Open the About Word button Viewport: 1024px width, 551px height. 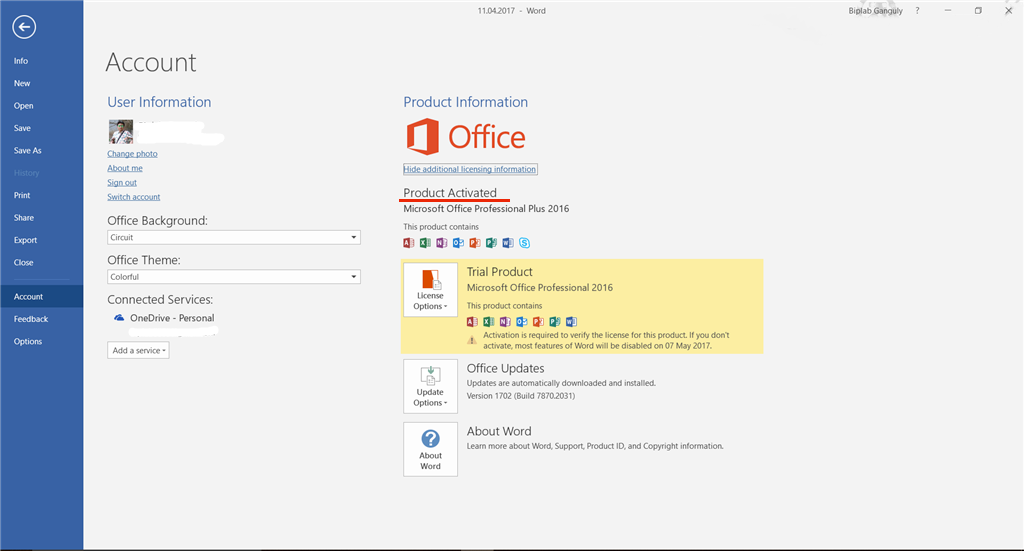pos(430,449)
